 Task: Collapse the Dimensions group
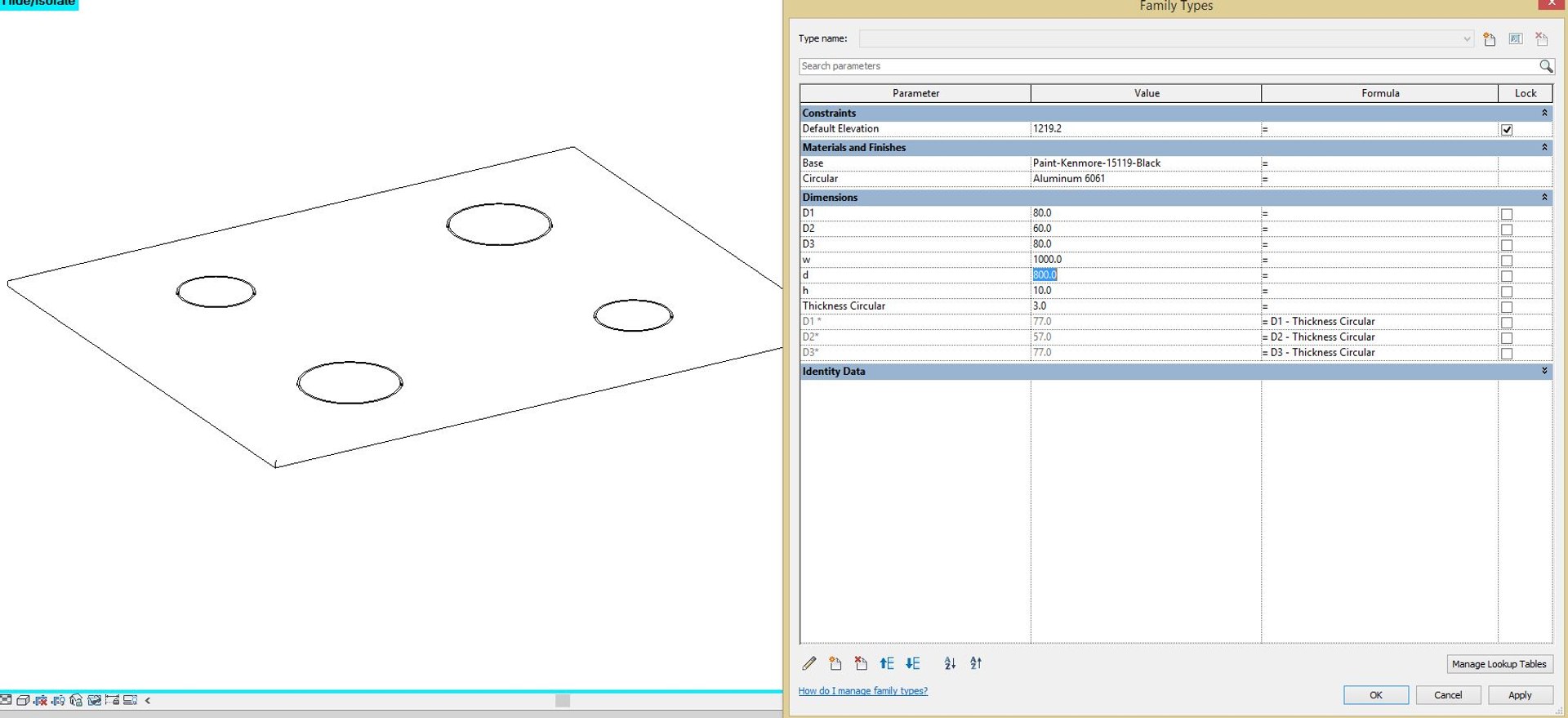pos(1544,197)
